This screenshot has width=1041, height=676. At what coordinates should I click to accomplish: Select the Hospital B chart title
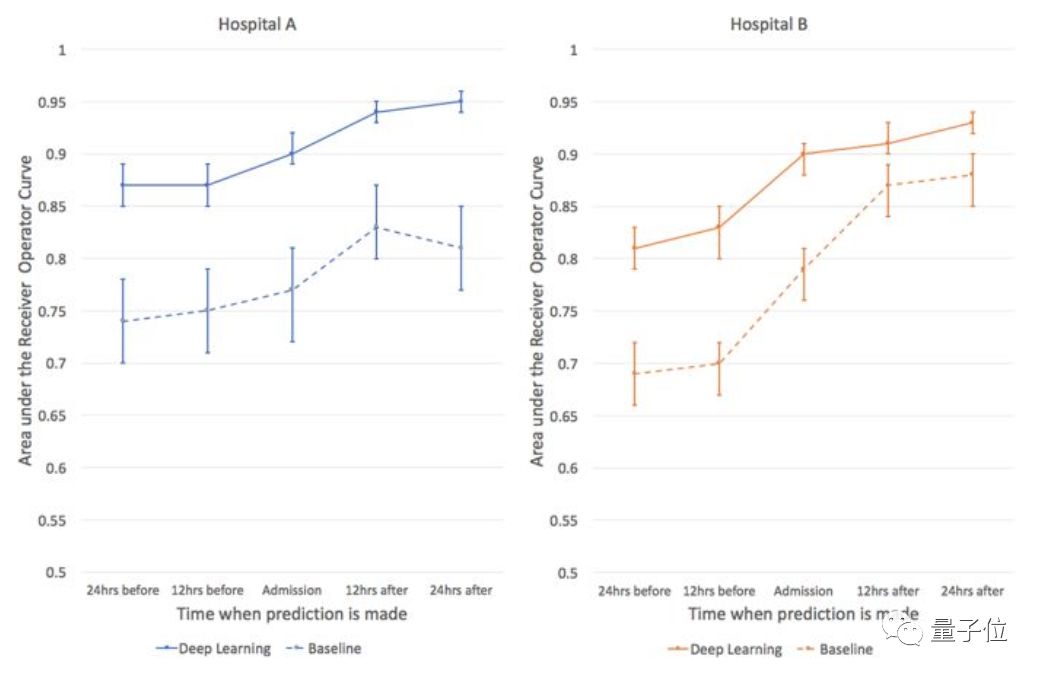click(769, 25)
